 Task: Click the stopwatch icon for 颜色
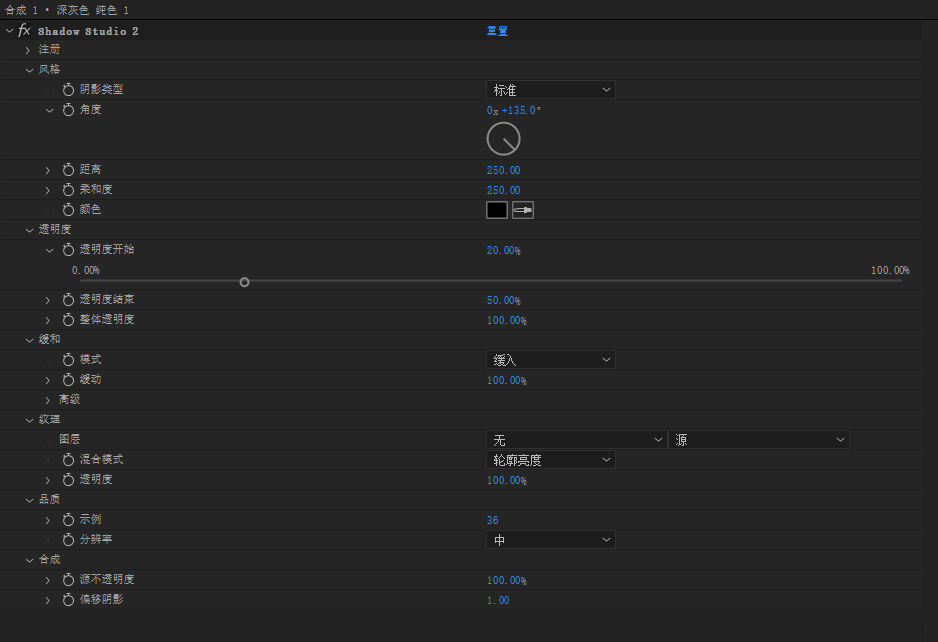[68, 210]
